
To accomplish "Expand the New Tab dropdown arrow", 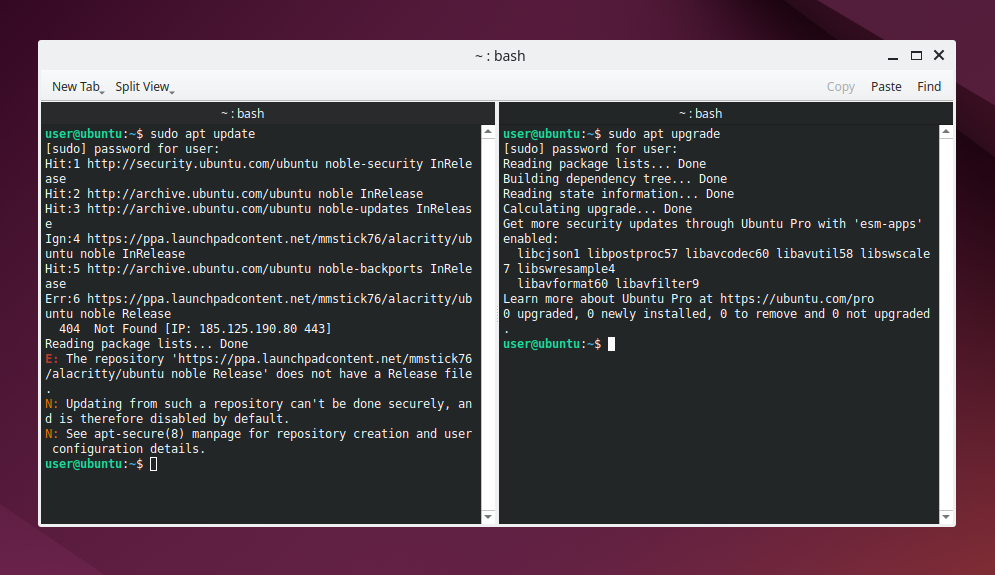I will point(103,91).
